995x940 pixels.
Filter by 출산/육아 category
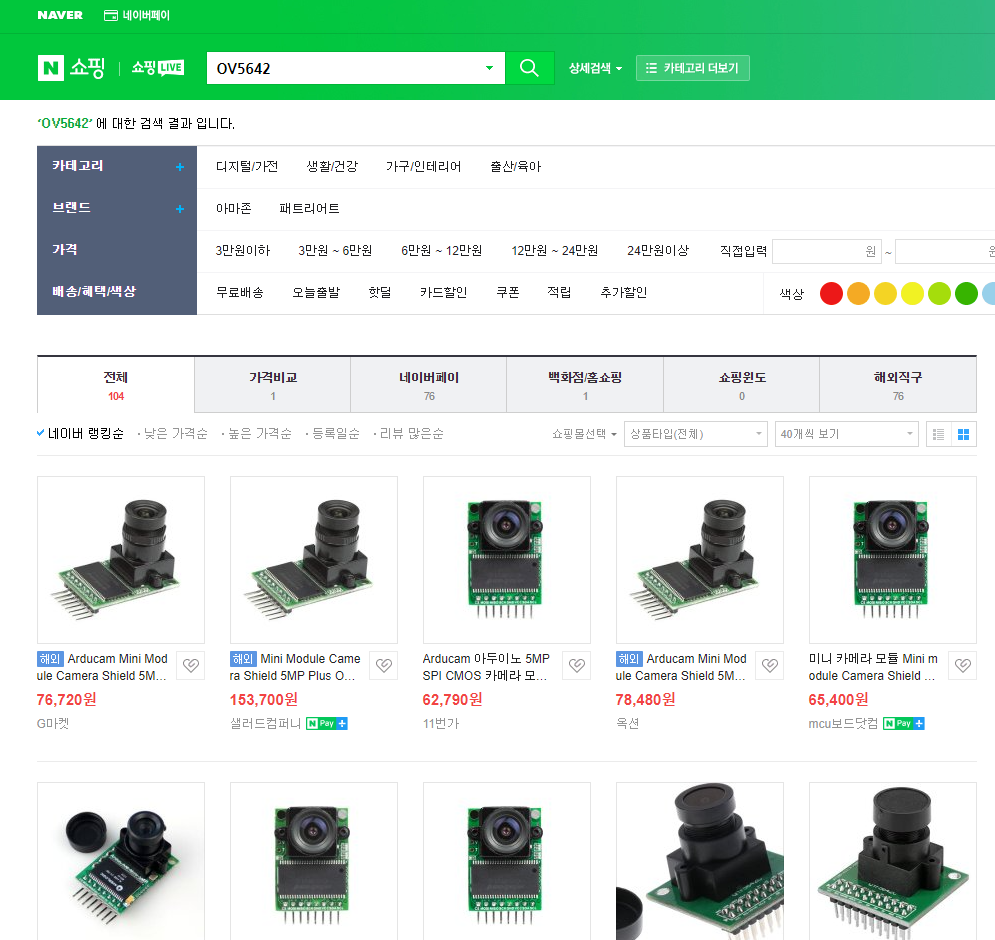click(x=515, y=166)
